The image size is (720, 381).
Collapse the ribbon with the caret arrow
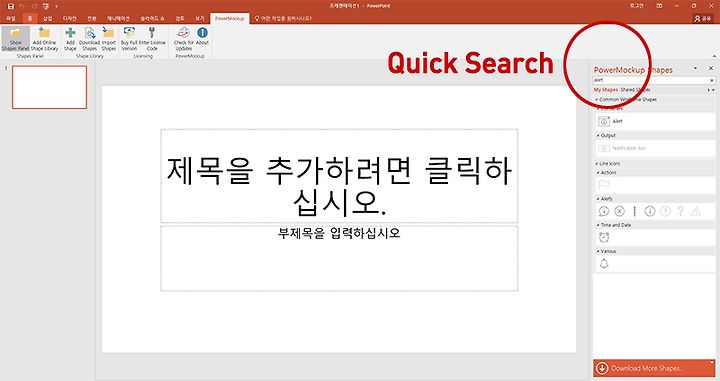pos(714,56)
